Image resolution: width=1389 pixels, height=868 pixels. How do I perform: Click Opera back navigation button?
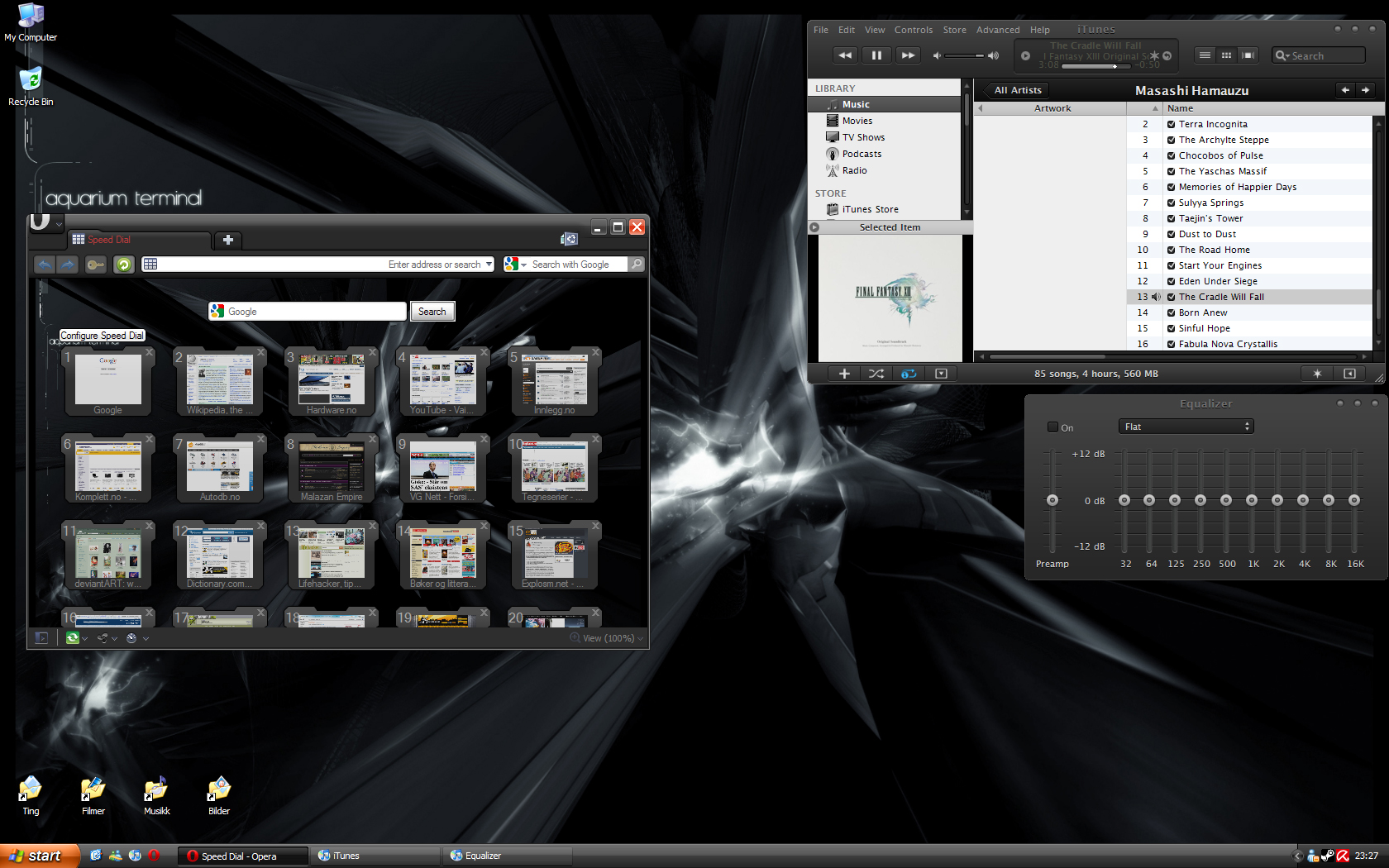(45, 265)
